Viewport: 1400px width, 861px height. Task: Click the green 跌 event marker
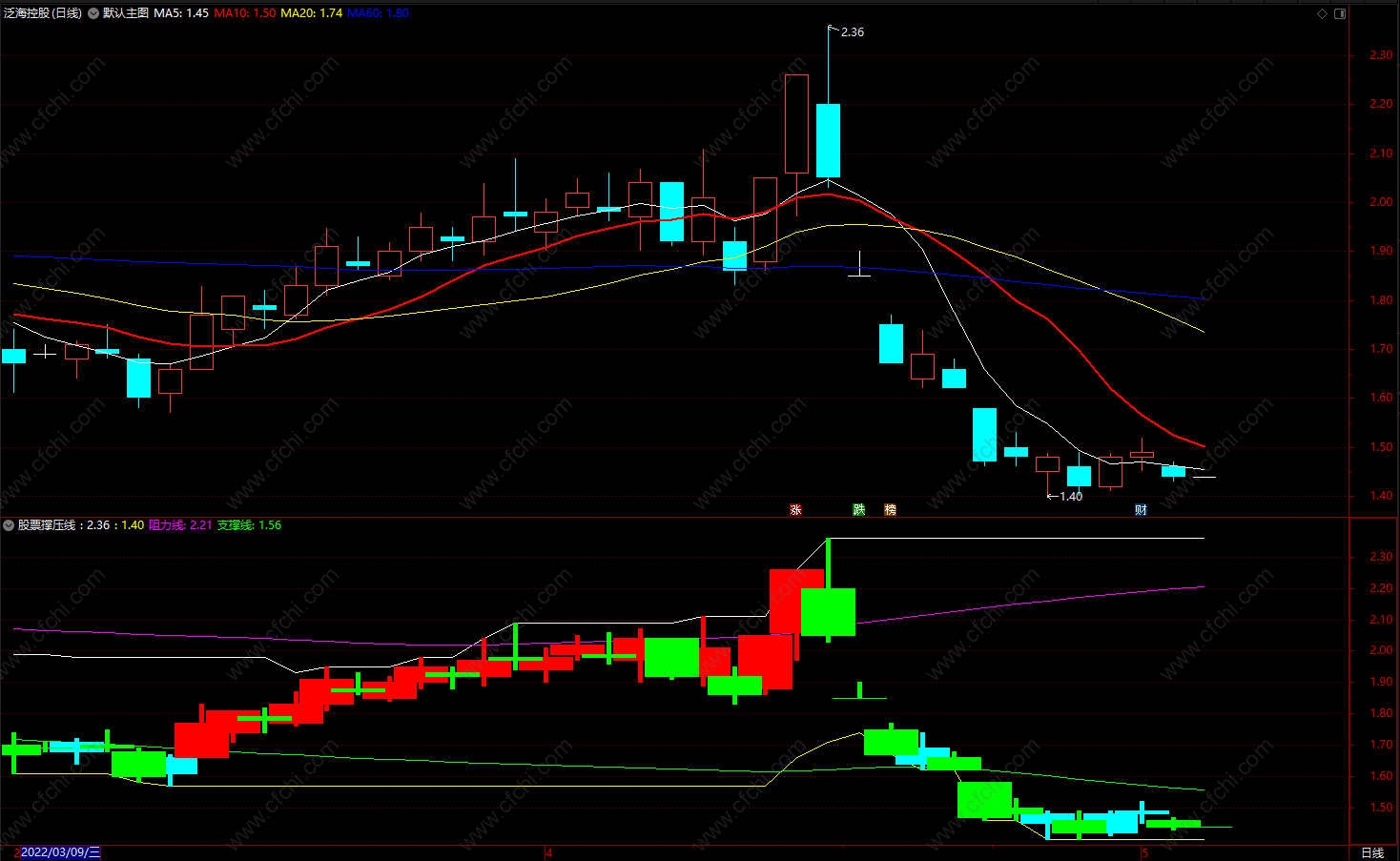point(858,510)
